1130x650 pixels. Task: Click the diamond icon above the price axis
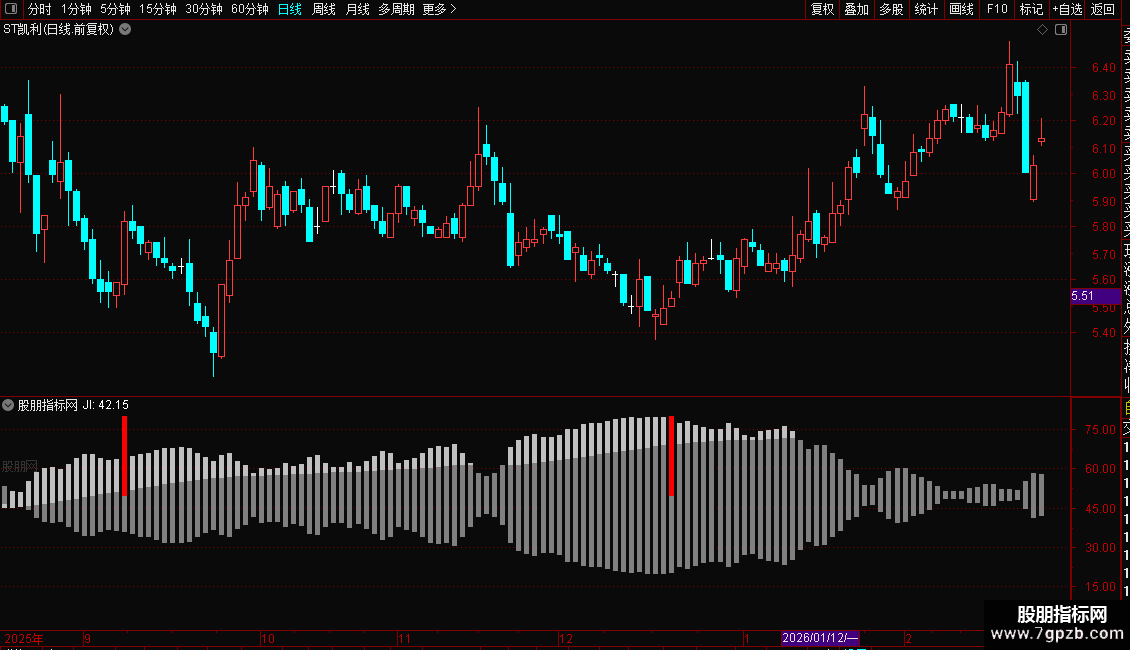click(x=1042, y=30)
